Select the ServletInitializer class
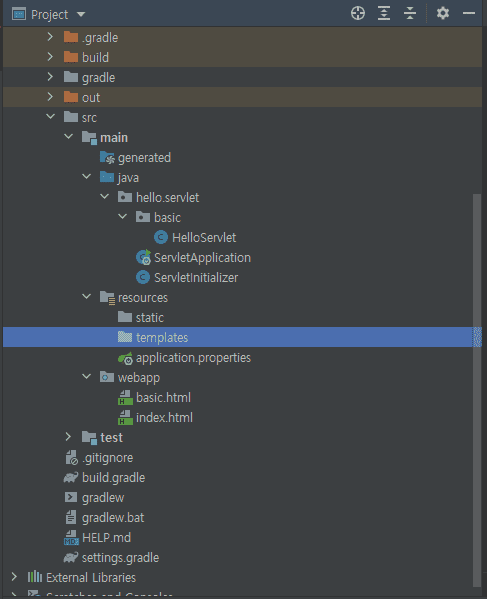This screenshot has width=487, height=599. [x=196, y=278]
